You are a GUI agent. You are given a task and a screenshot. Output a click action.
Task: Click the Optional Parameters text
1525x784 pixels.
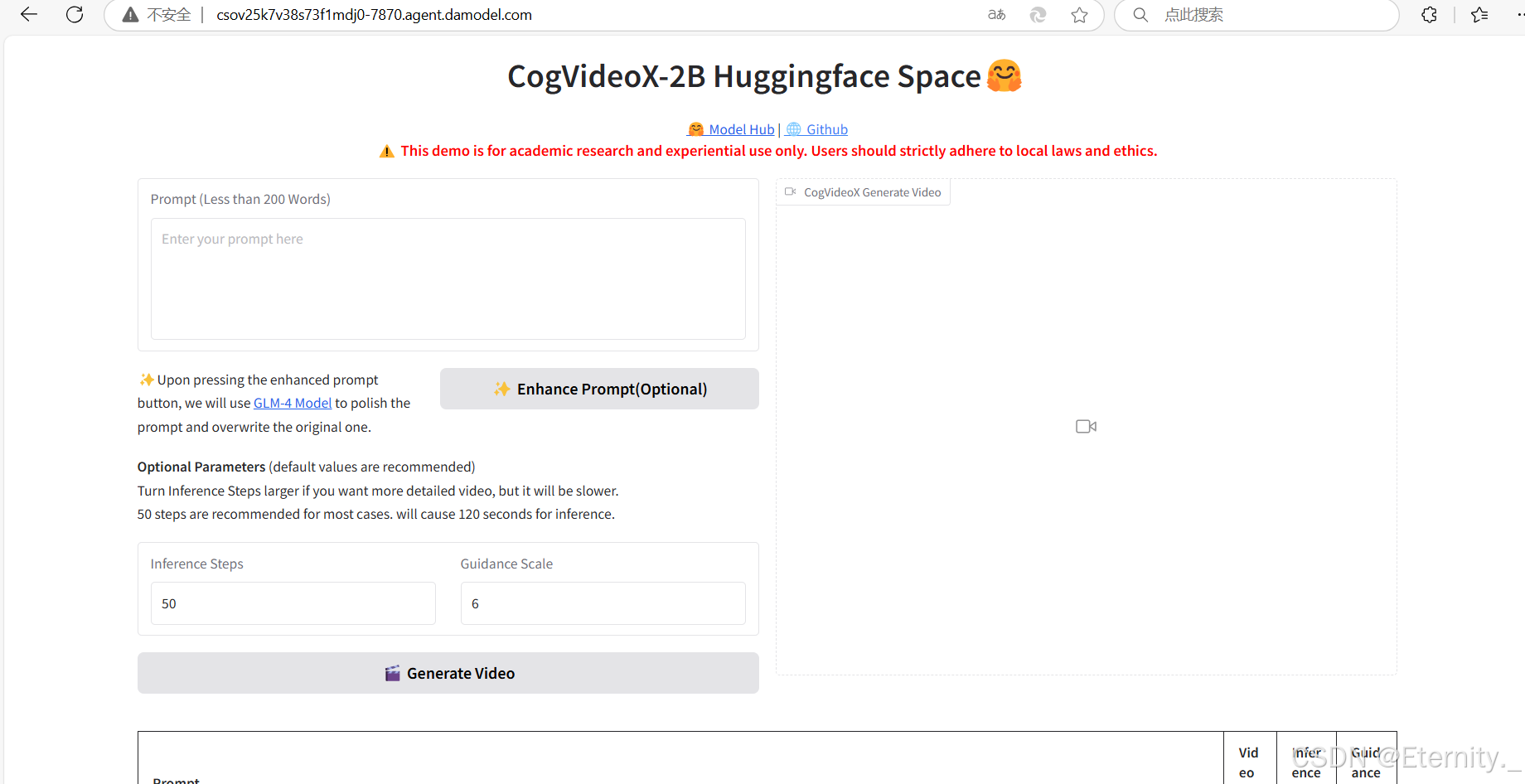pyautogui.click(x=201, y=467)
